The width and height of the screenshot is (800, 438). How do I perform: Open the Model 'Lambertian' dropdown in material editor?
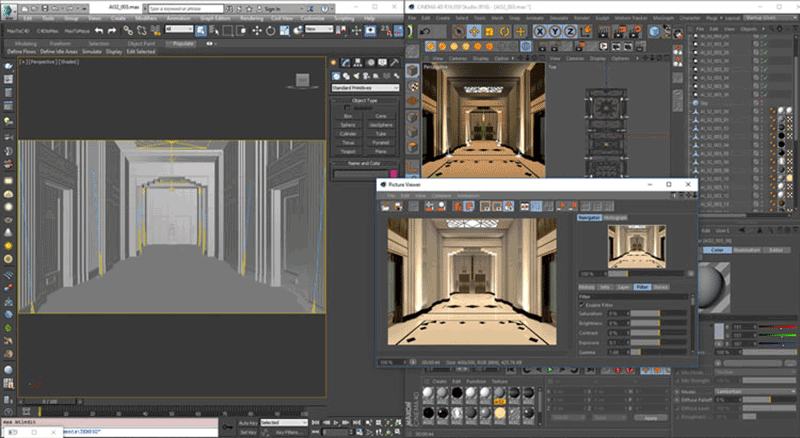(x=755, y=391)
